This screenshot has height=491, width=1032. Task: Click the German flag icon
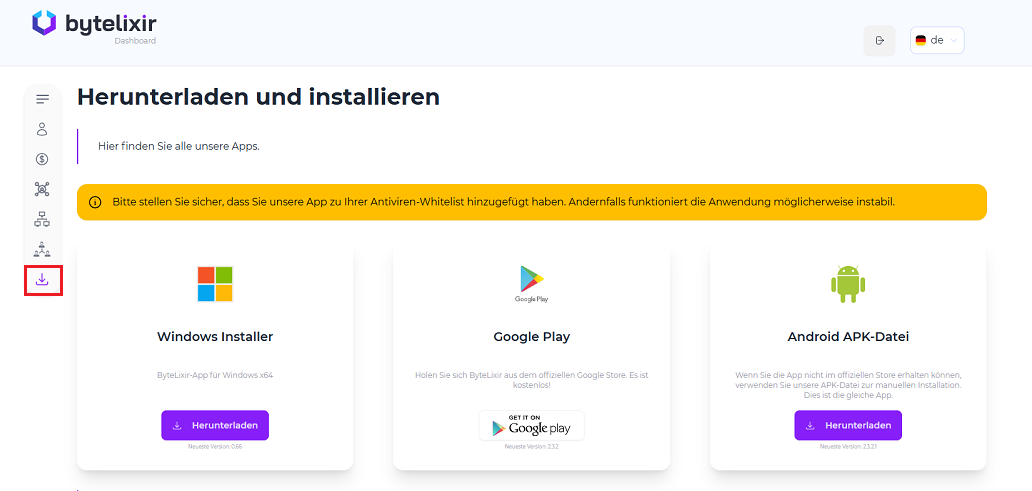[x=921, y=40]
